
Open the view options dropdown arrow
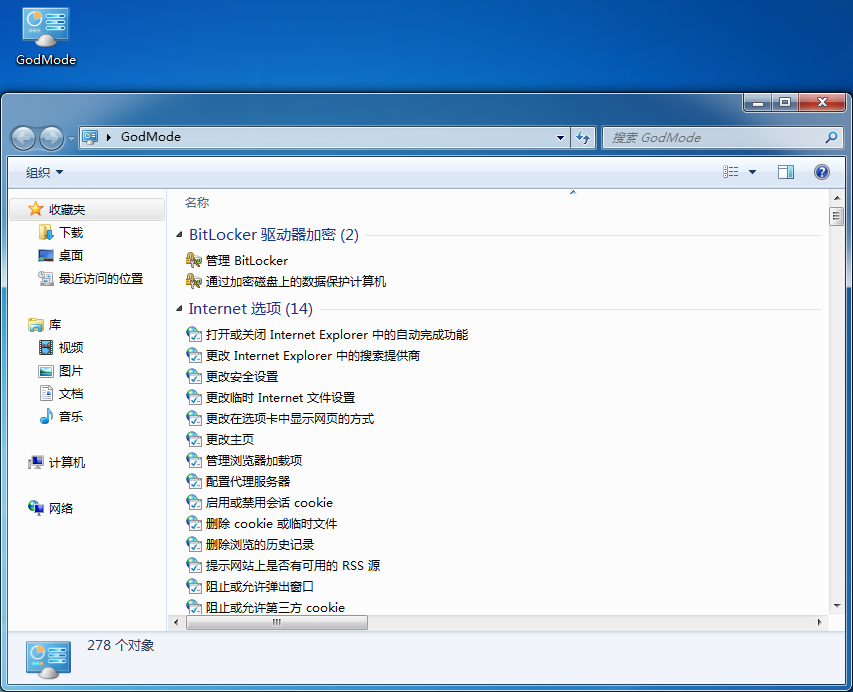(752, 172)
